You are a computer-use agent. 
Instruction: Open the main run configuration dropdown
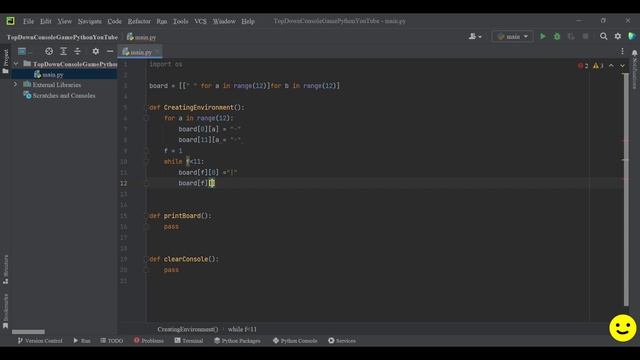coord(513,37)
